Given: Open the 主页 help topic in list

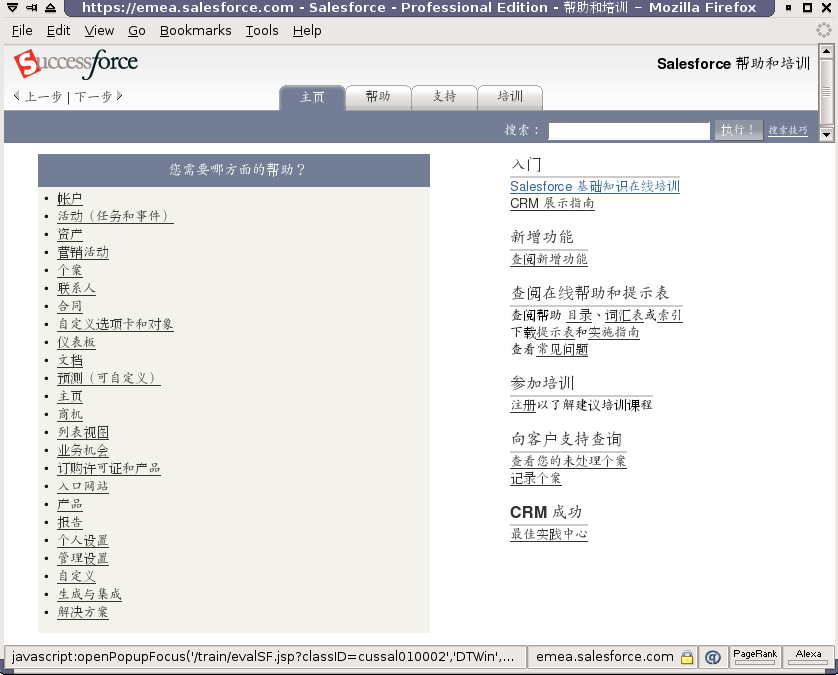Looking at the screenshot, I should click(70, 396).
